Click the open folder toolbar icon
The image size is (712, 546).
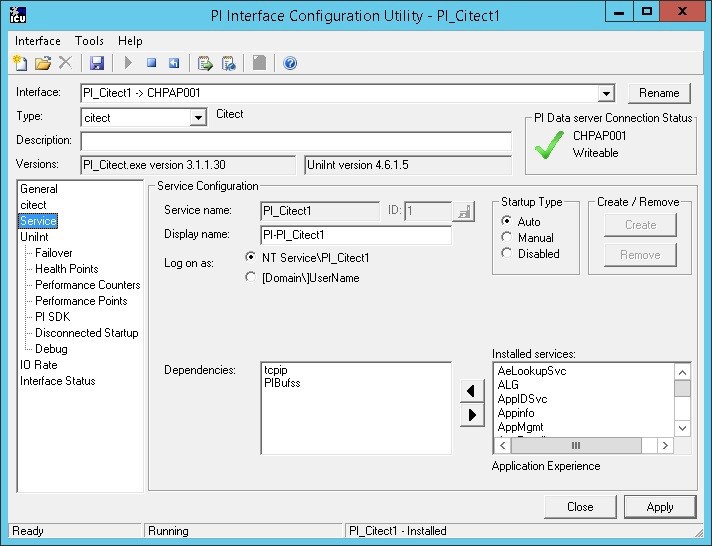point(43,63)
